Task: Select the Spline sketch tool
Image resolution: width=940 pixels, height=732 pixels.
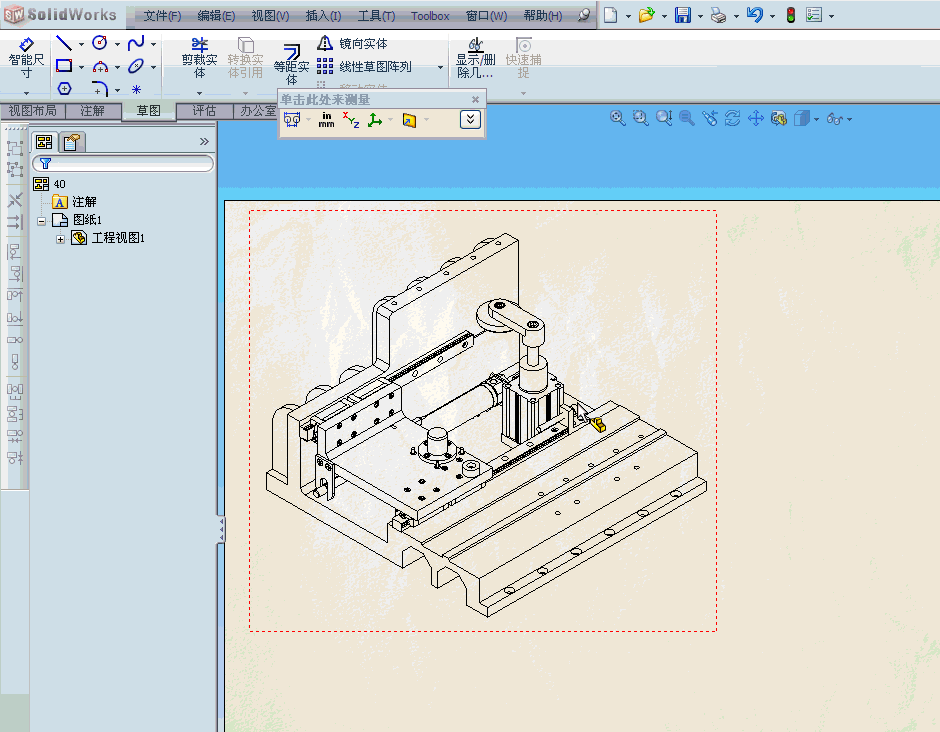Action: pyautogui.click(x=136, y=43)
